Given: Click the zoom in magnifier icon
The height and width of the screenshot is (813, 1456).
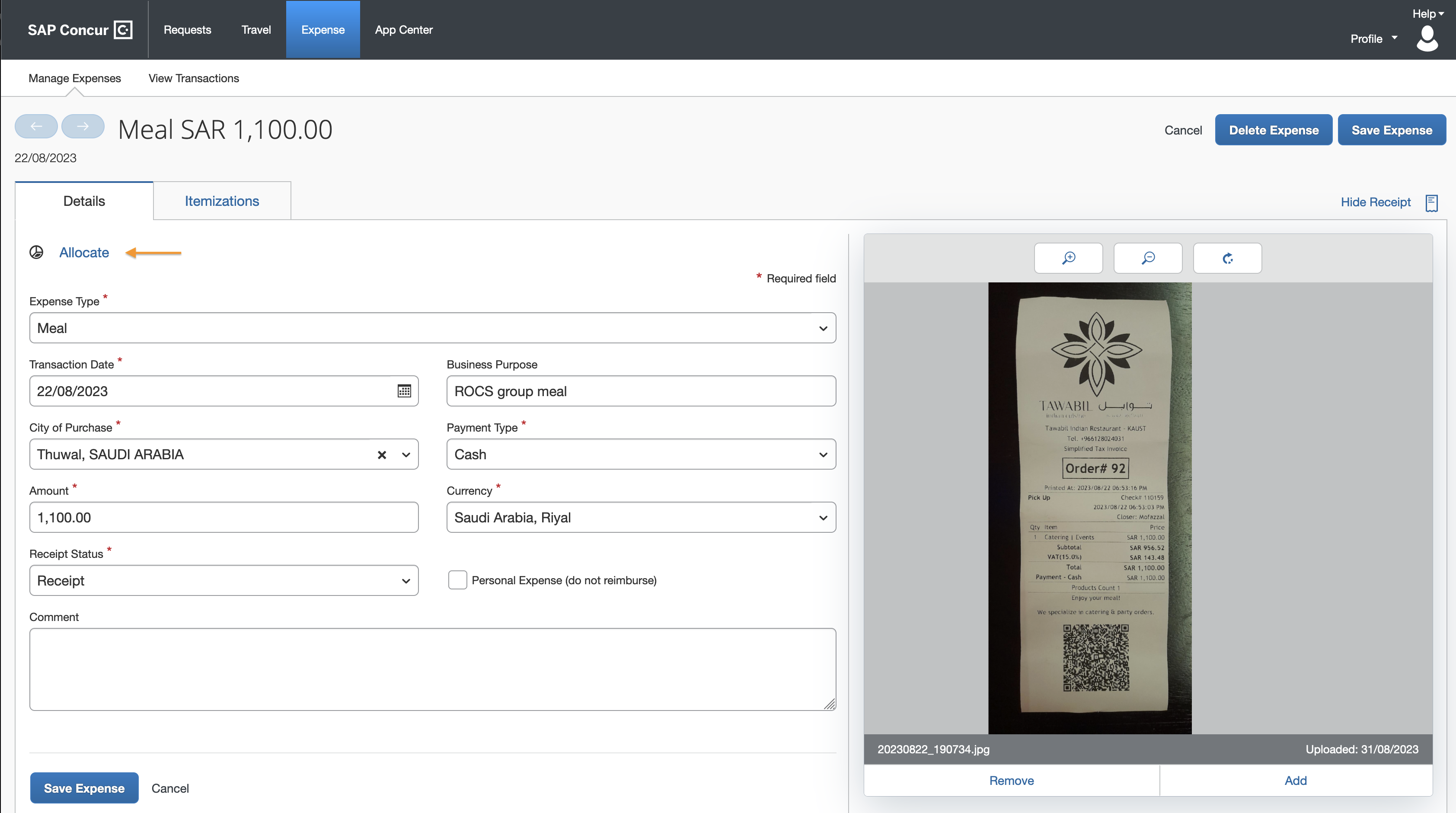Looking at the screenshot, I should [1068, 258].
